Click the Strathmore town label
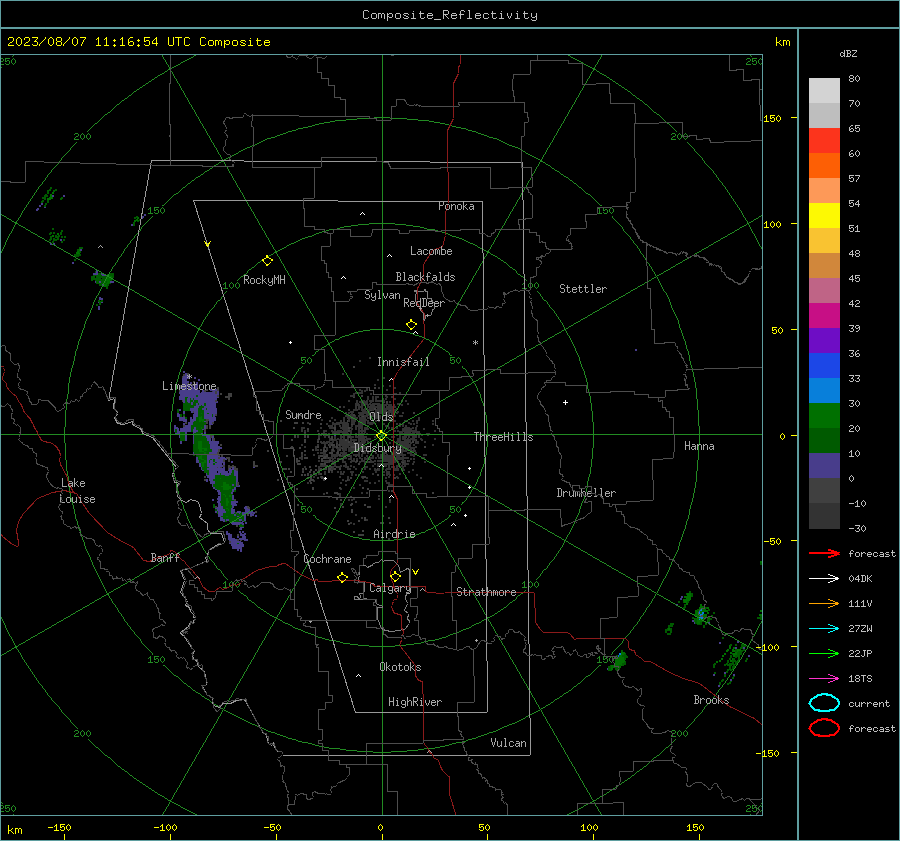Viewport: 900px width, 841px height. coord(486,592)
